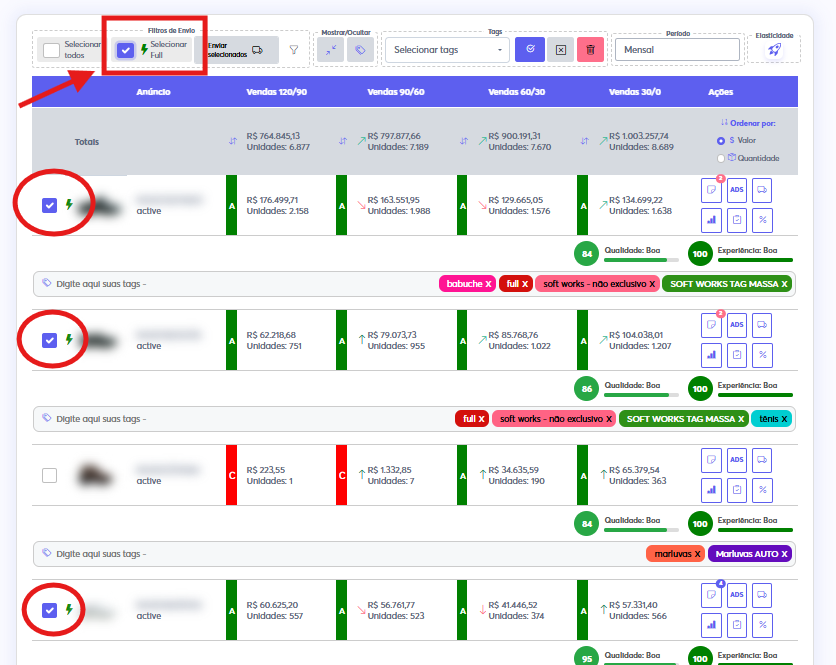The width and height of the screenshot is (836, 665).
Task: Click the collapse arrows icon under Mostrar/Ocultar
Action: click(331, 50)
